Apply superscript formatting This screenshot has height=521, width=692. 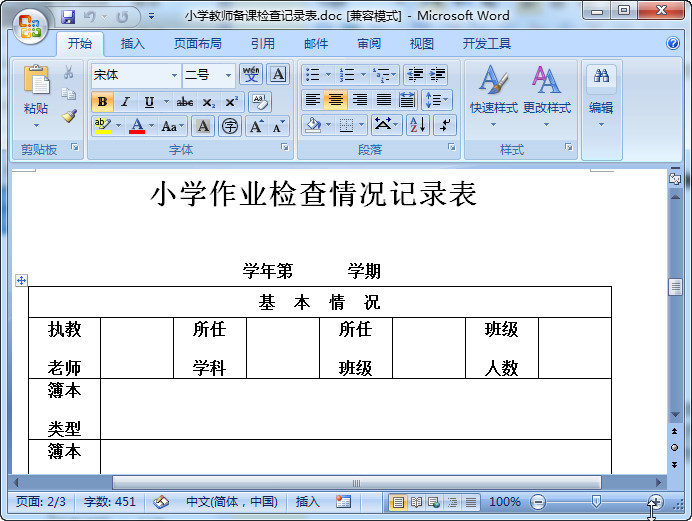coord(231,102)
